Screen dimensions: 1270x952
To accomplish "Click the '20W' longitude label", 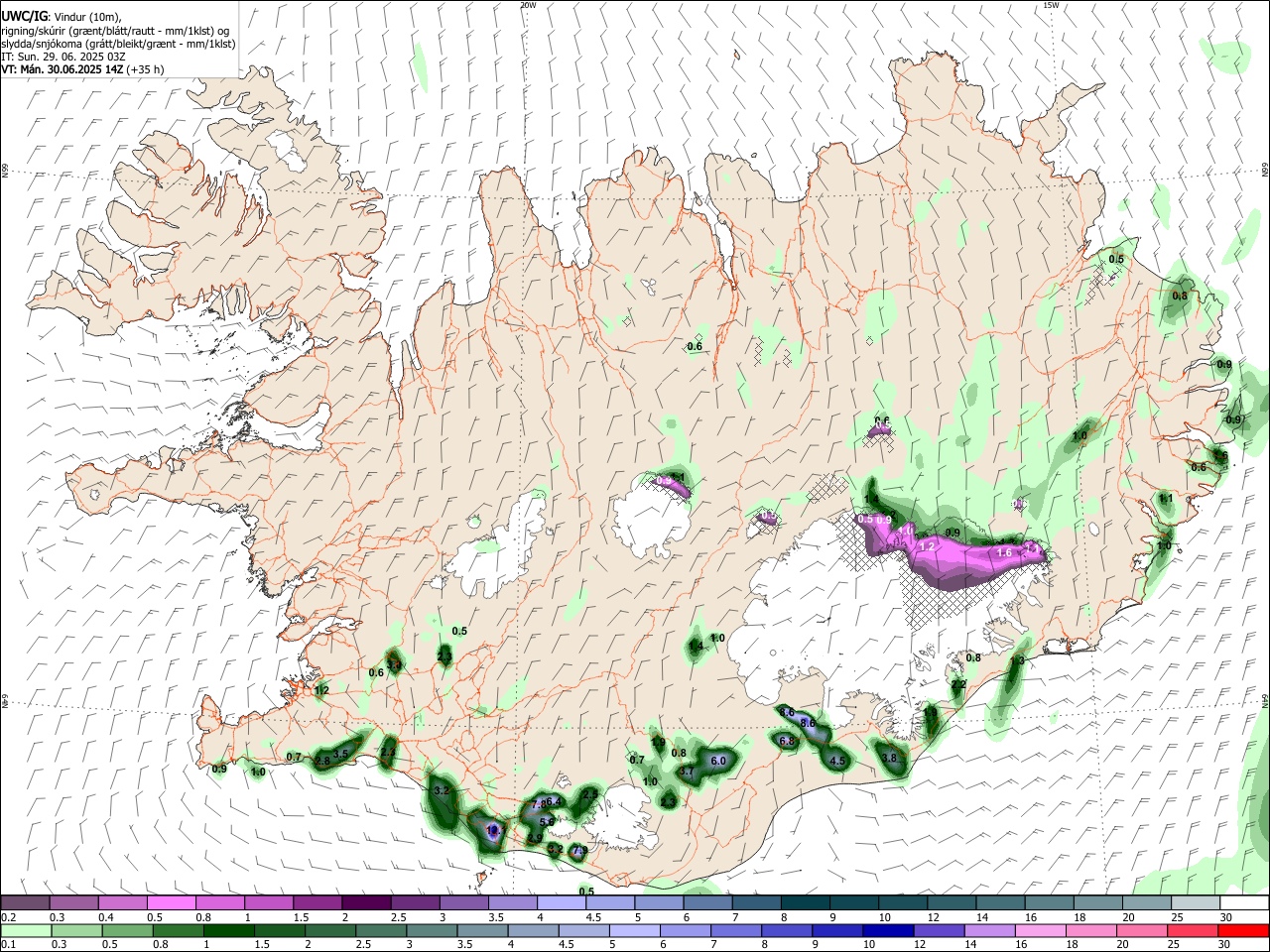I will pyautogui.click(x=528, y=5).
